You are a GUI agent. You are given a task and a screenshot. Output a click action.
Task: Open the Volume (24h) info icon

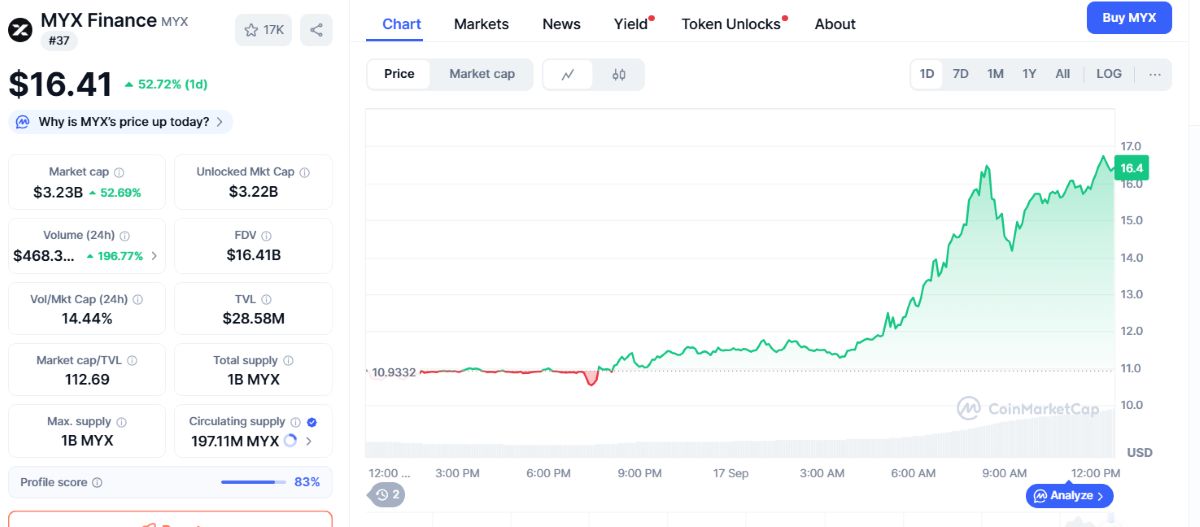pyautogui.click(x=125, y=236)
